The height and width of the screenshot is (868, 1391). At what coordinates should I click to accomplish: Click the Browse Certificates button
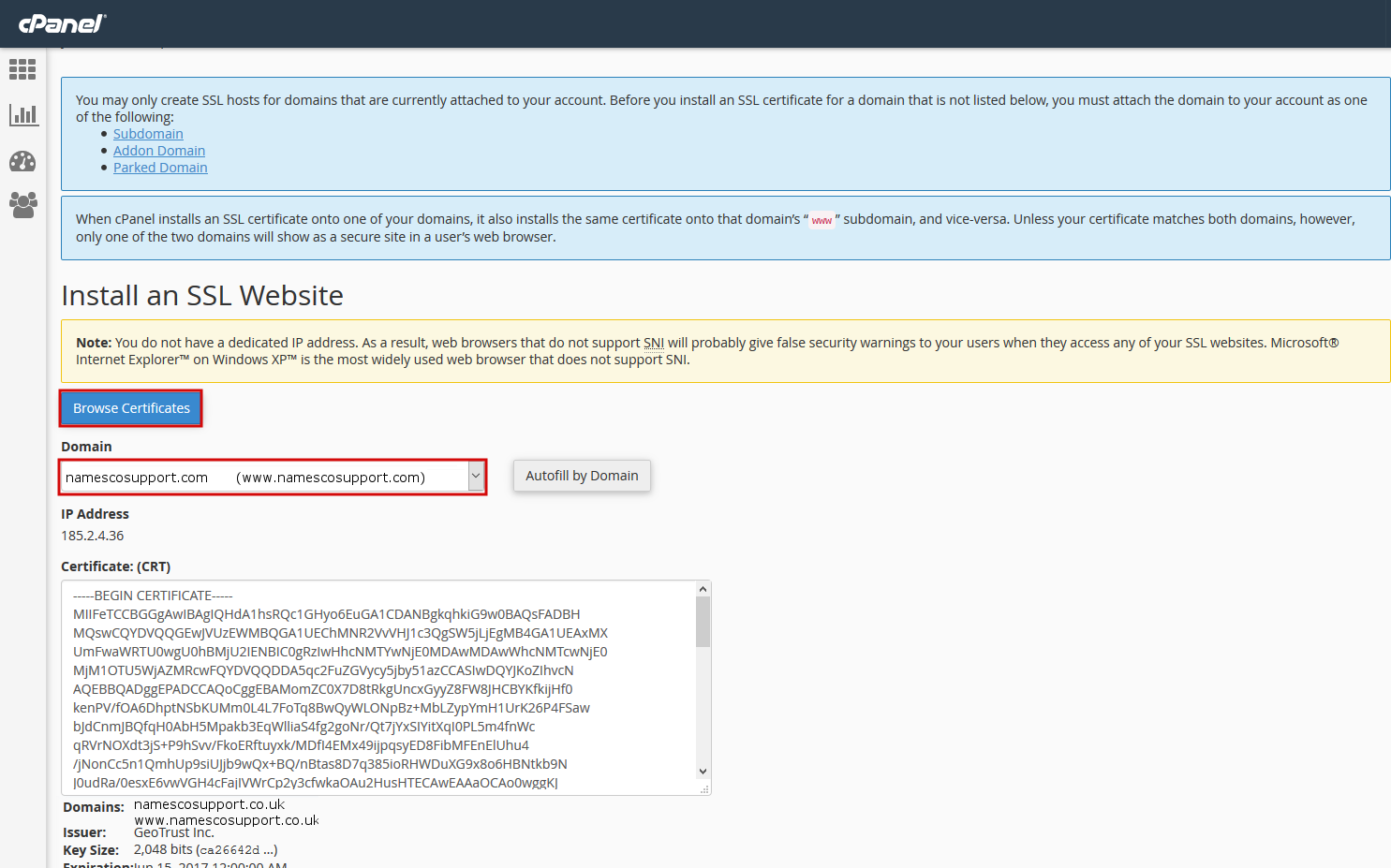[x=131, y=408]
